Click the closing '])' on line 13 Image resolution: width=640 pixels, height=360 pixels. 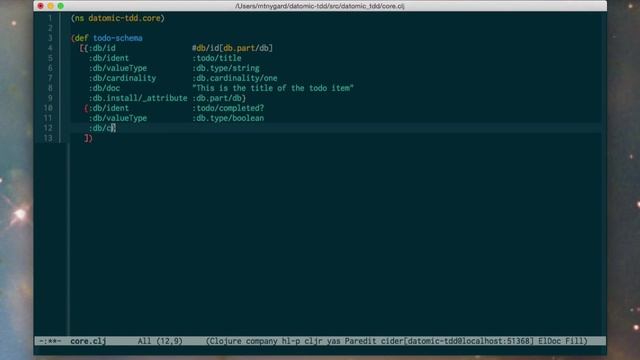tap(88, 138)
